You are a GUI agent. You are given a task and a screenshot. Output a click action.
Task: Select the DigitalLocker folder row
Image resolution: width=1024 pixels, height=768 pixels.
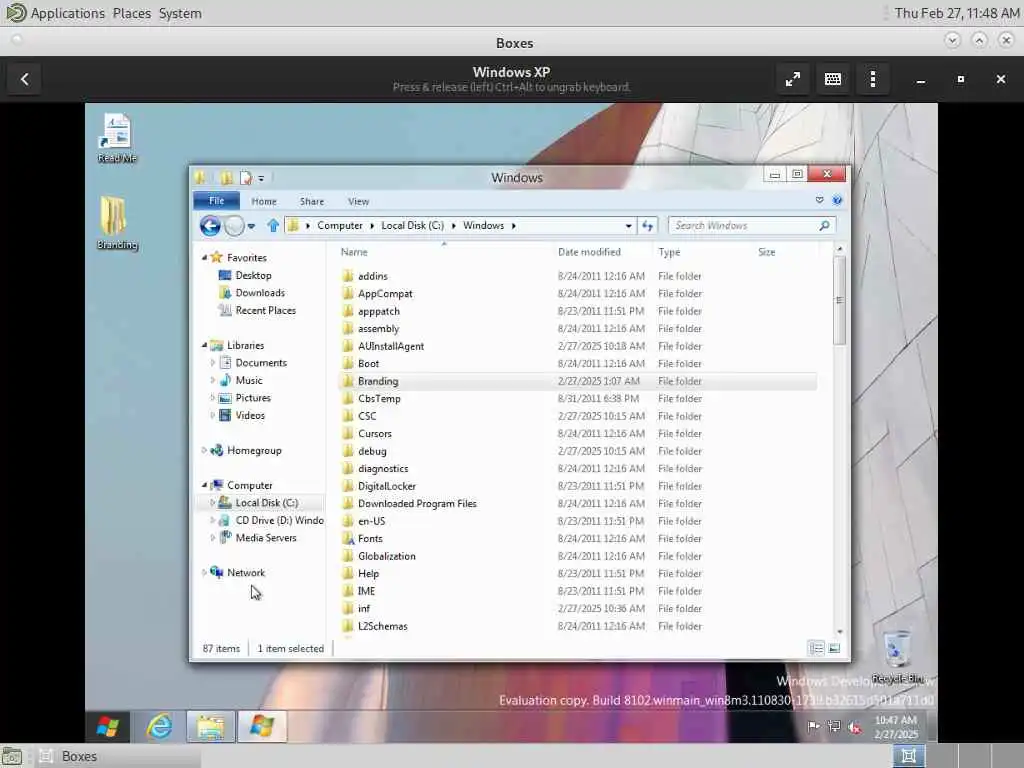coord(578,486)
